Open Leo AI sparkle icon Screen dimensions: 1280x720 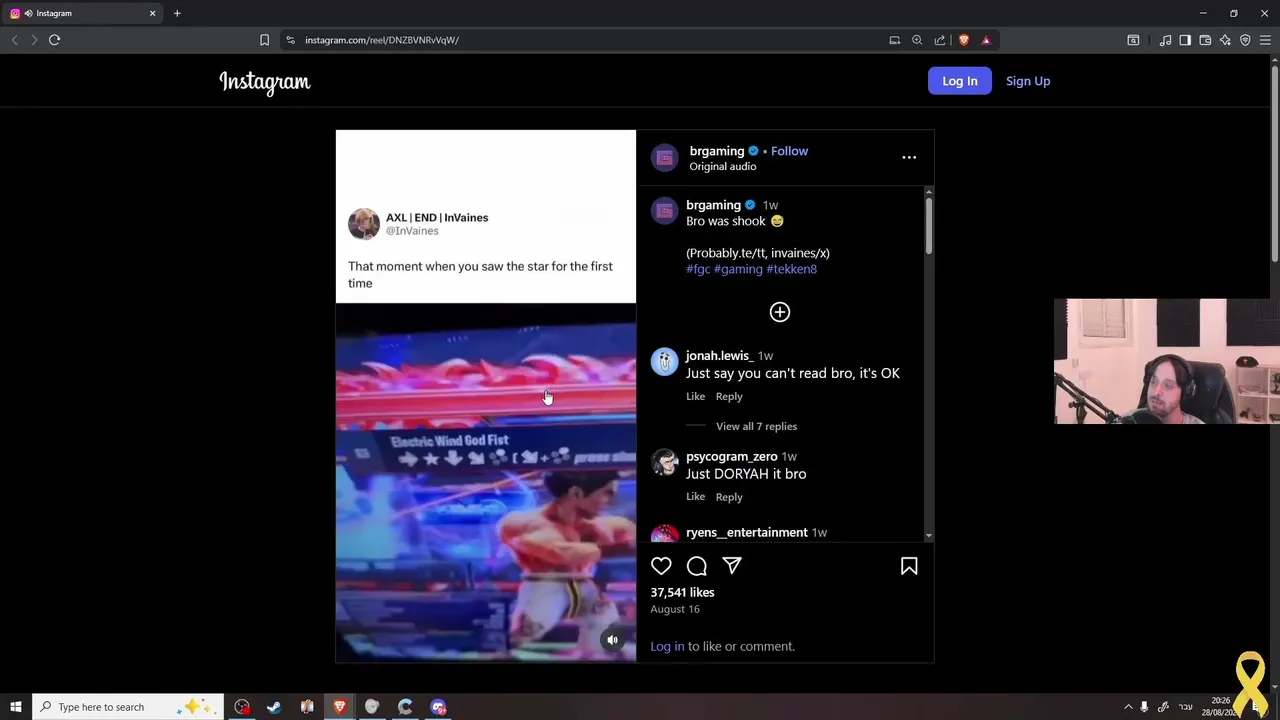(1225, 40)
